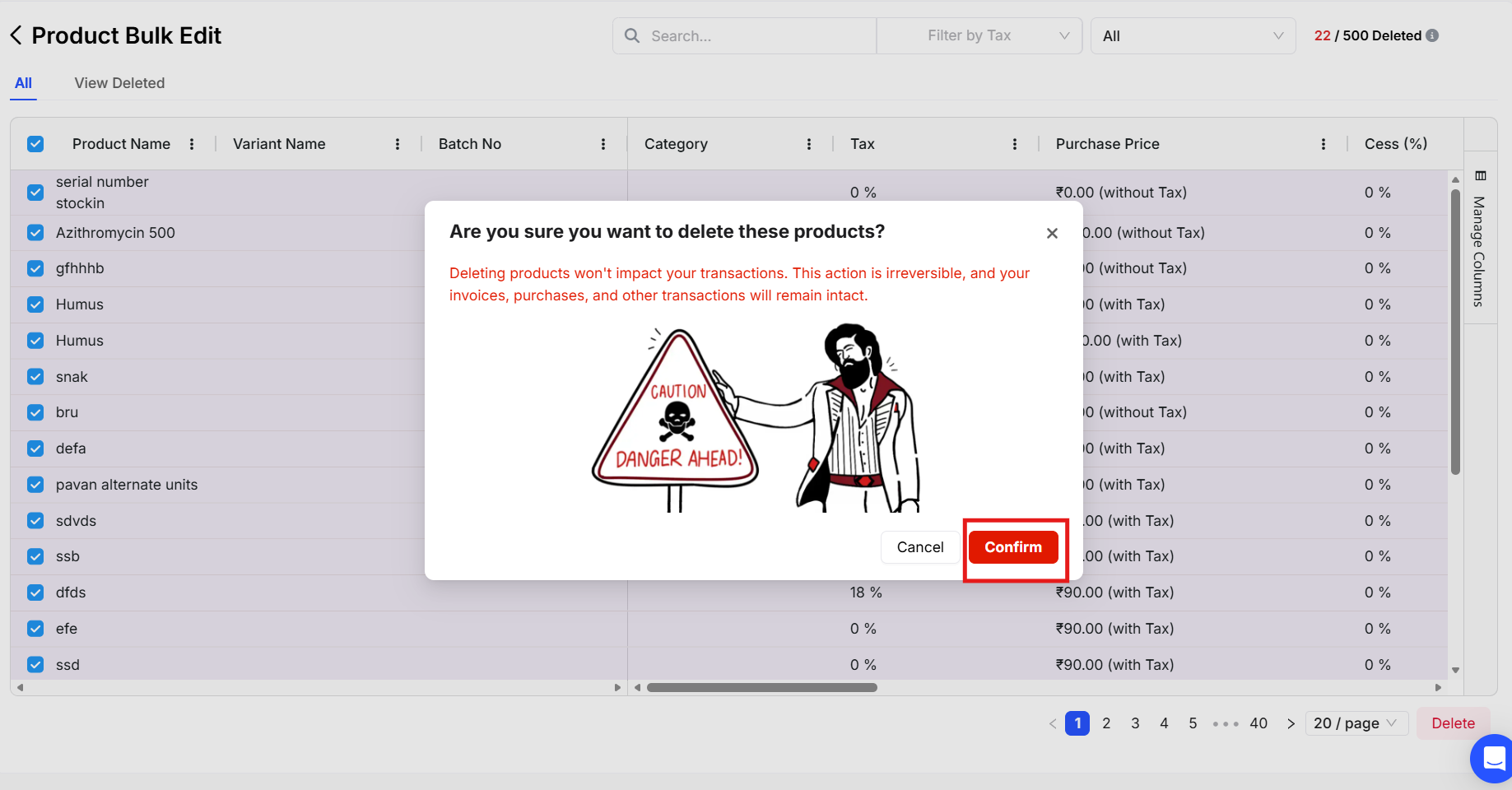Click the pavan alternate units product name

click(x=127, y=485)
